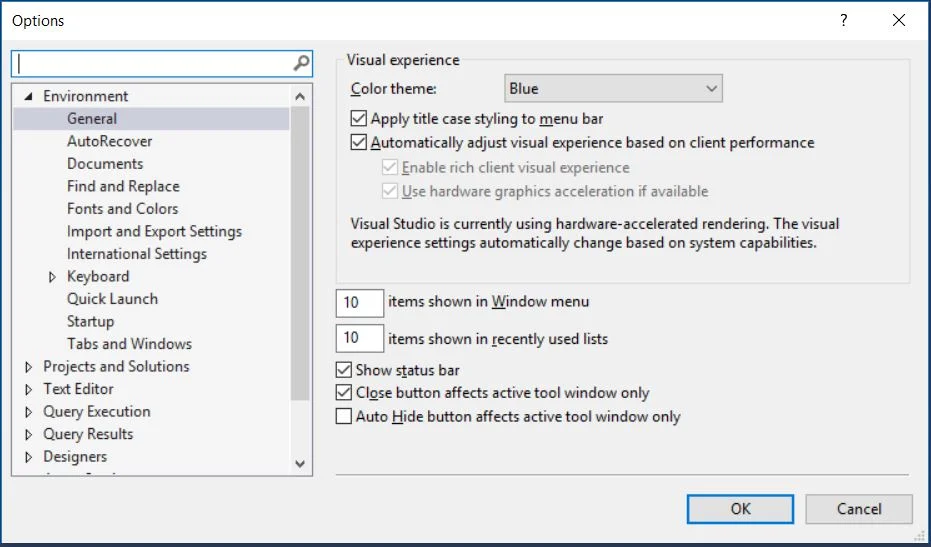Expand the Query Execution node

(28, 412)
